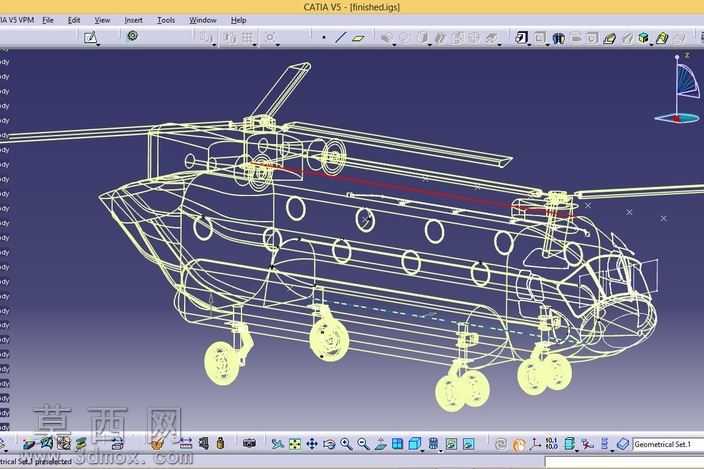The width and height of the screenshot is (704, 469).
Task: Open the Geometrical Set.1 combo box
Action: click(668, 444)
